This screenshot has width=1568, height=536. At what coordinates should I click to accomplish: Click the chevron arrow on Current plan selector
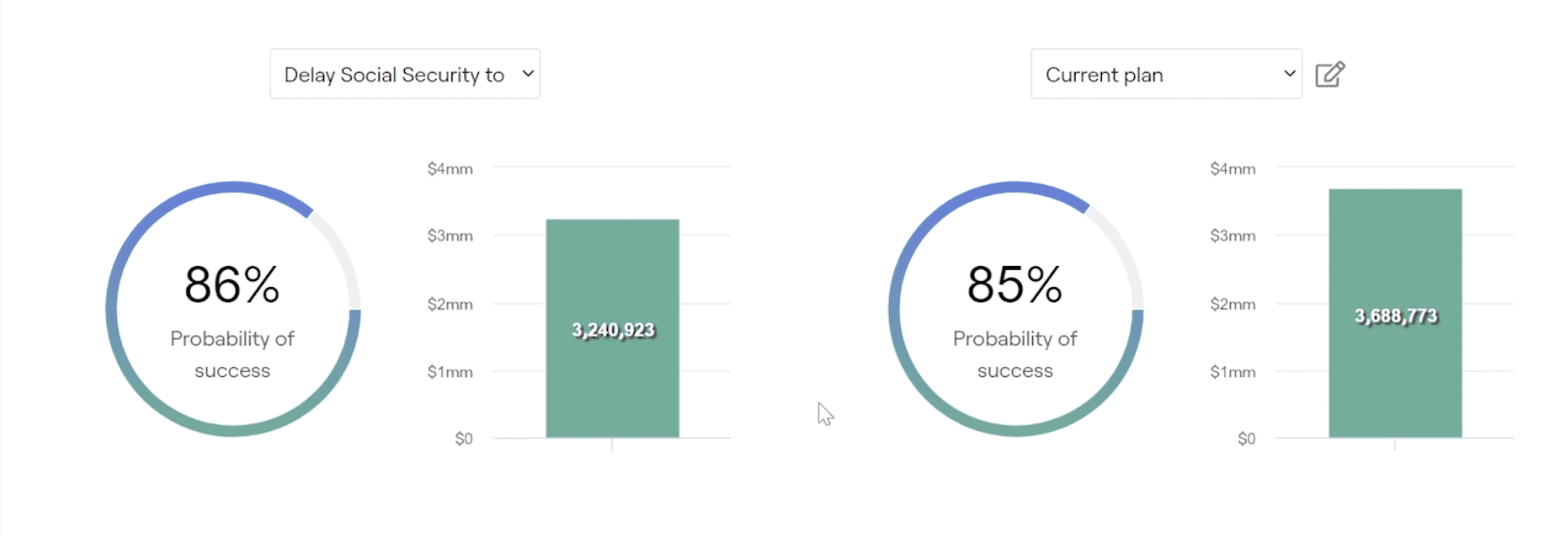tap(1290, 74)
